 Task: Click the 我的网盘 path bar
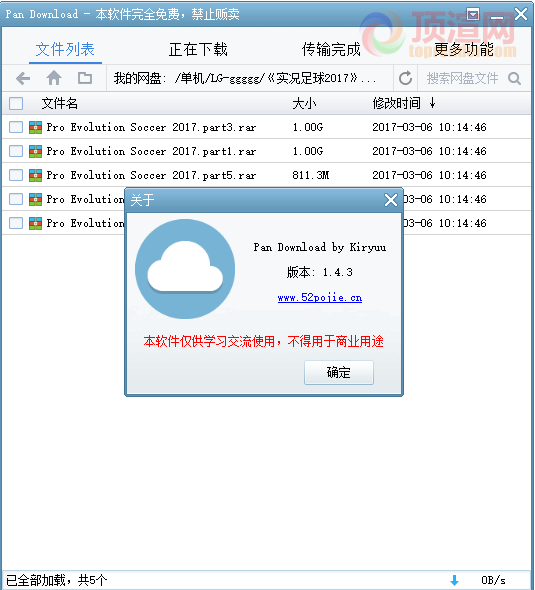[x=250, y=78]
